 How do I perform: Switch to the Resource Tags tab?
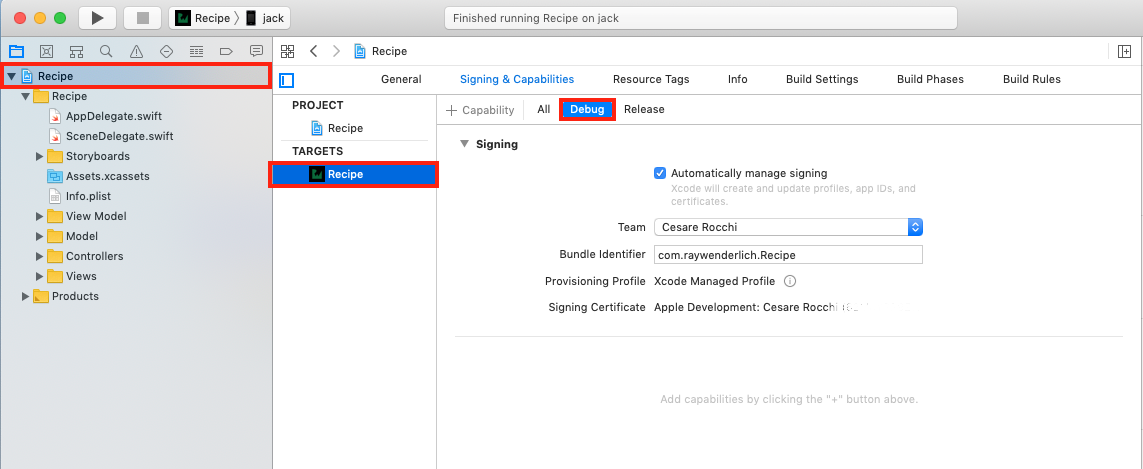click(651, 80)
